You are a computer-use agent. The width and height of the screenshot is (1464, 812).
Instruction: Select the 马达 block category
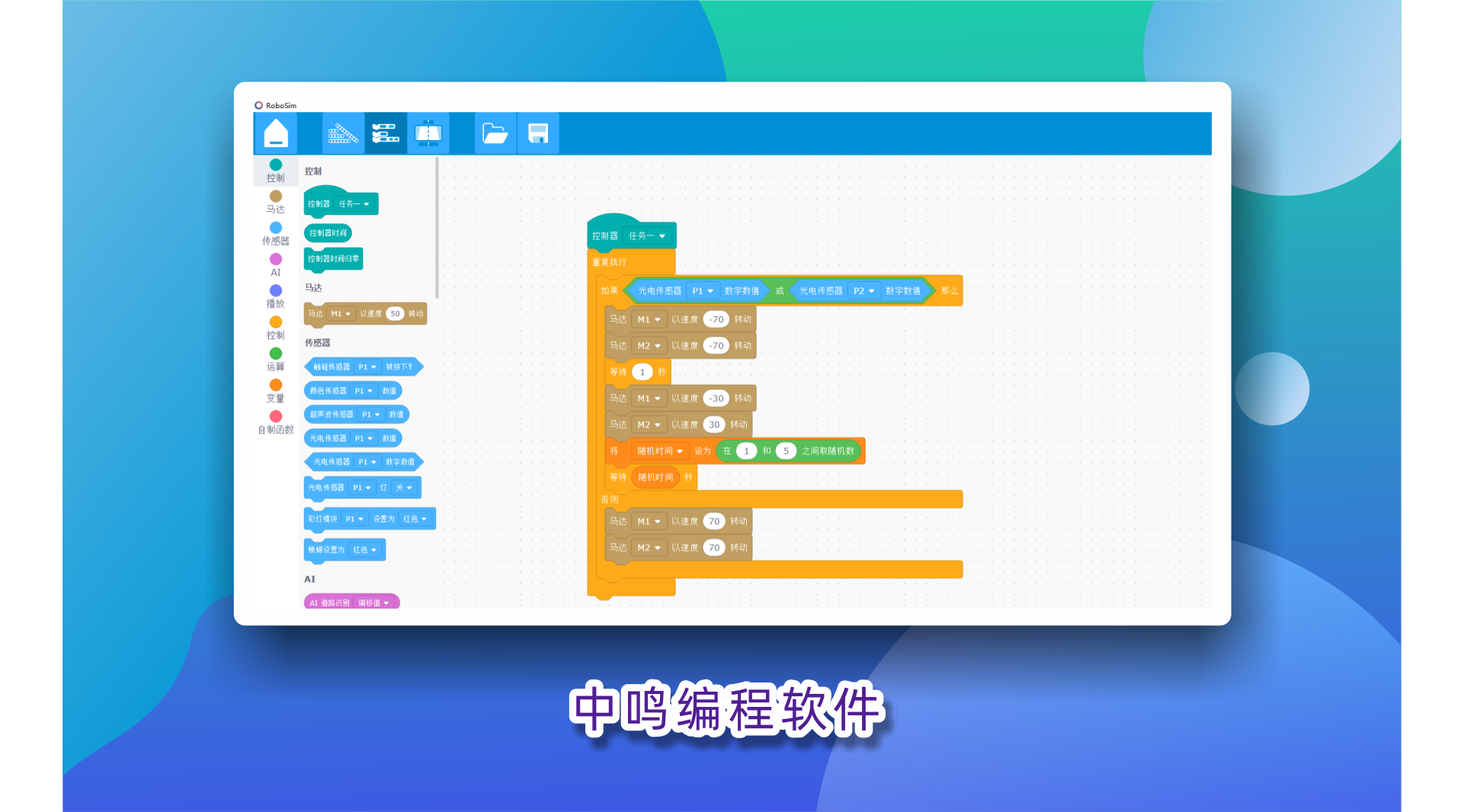276,202
